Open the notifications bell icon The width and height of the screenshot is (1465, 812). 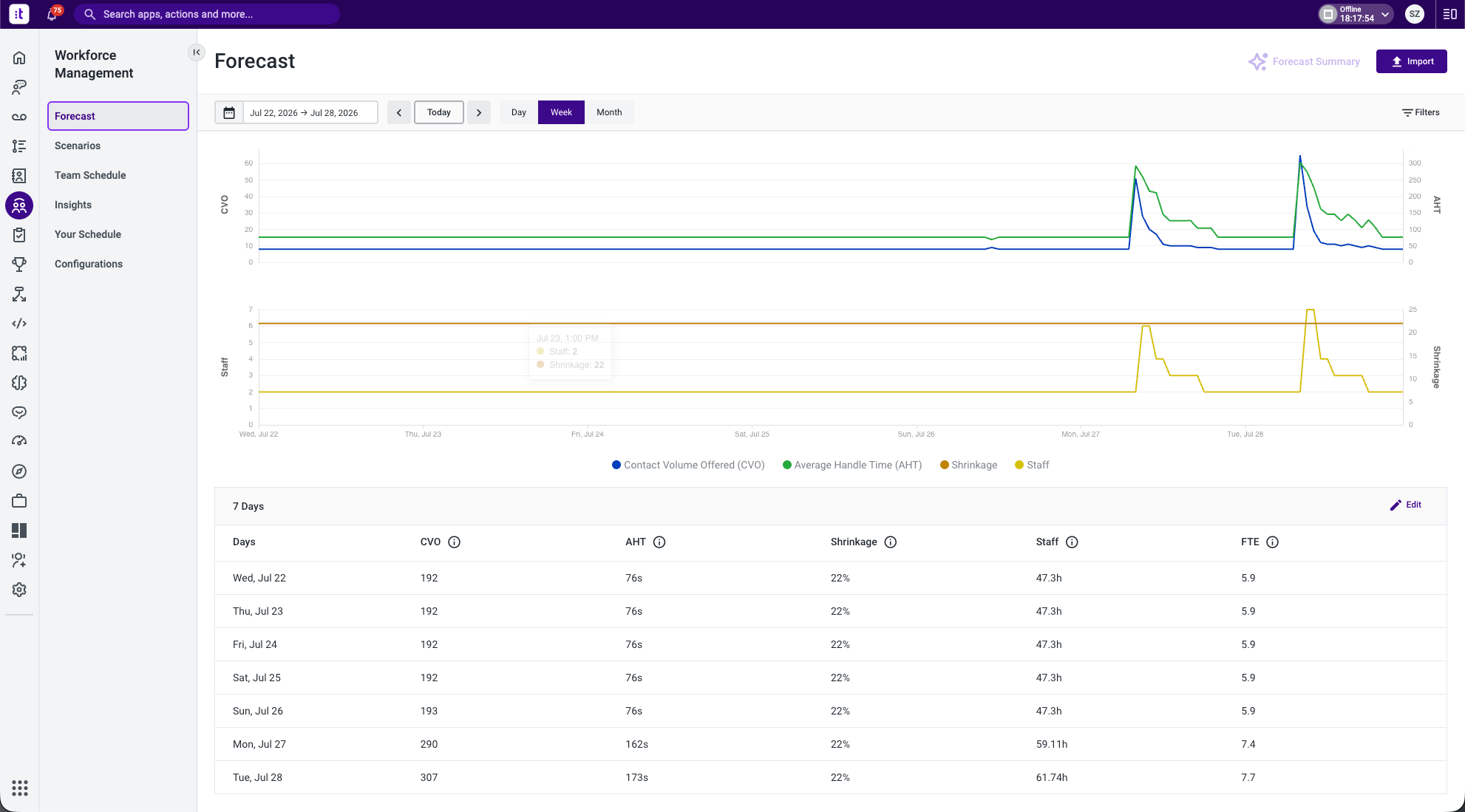[52, 14]
